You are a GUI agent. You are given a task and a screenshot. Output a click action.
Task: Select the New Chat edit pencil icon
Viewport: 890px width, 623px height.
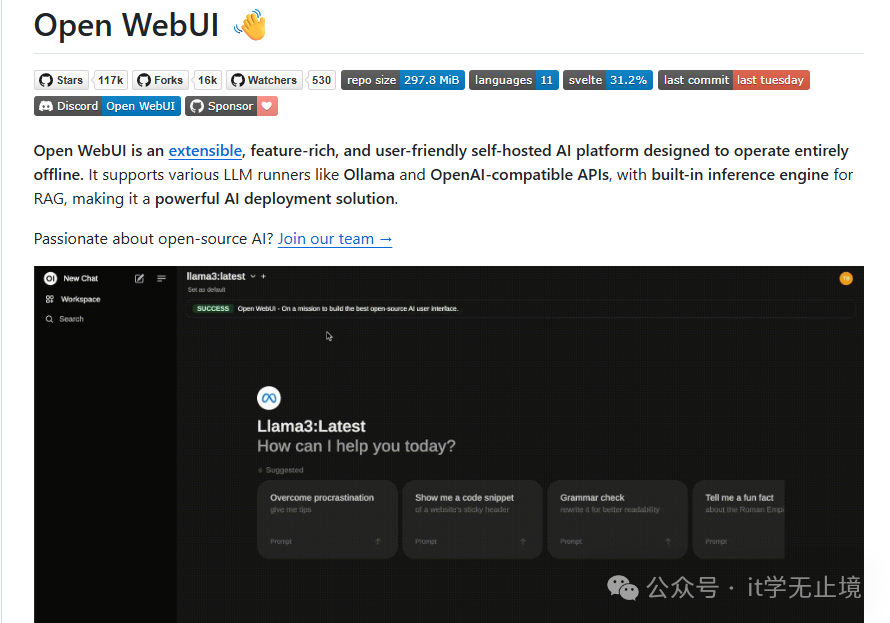139,278
